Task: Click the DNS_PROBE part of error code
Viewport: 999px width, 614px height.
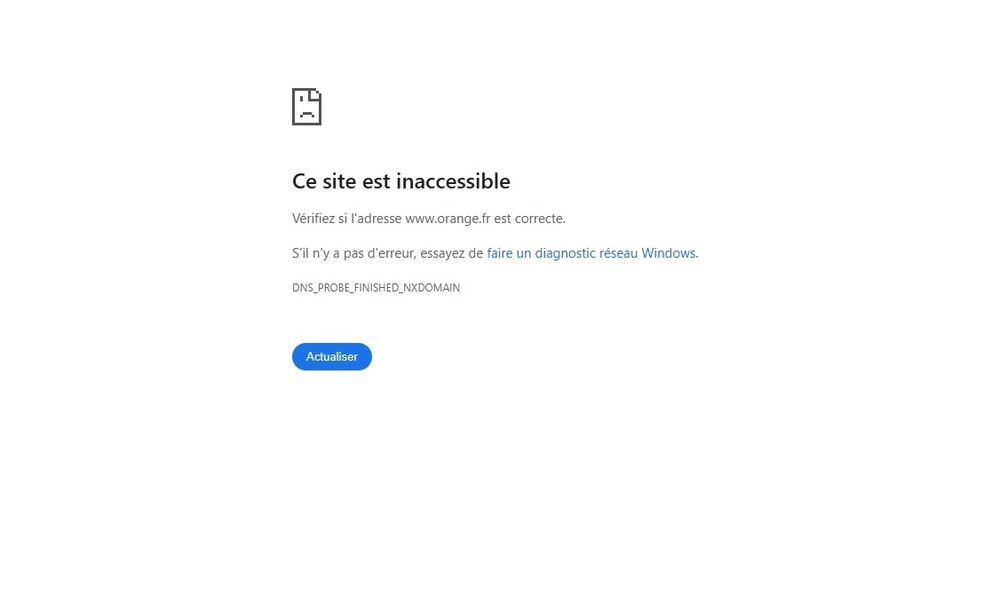Action: 321,288
